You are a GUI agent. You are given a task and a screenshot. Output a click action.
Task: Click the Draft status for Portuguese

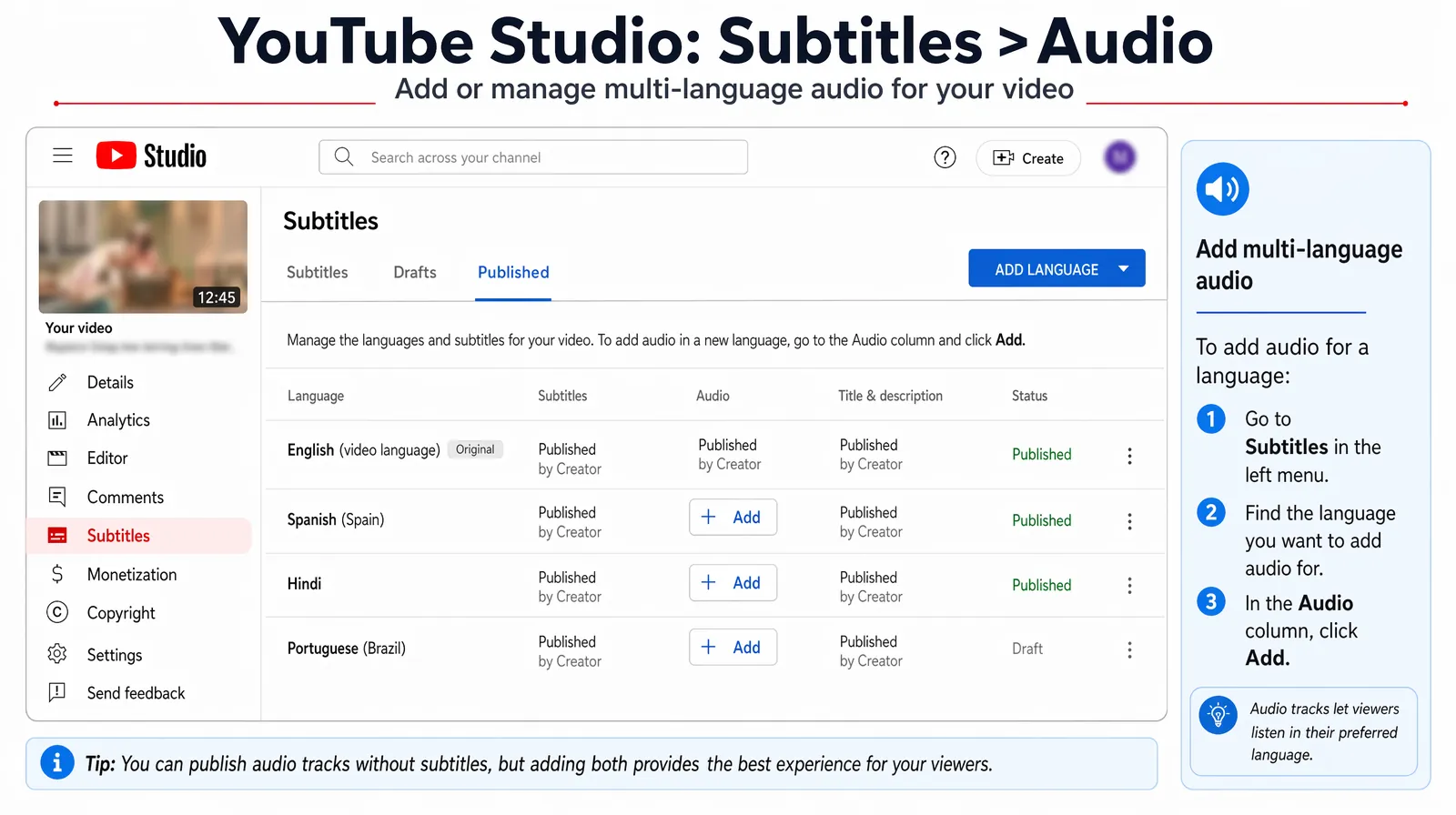[1027, 649]
